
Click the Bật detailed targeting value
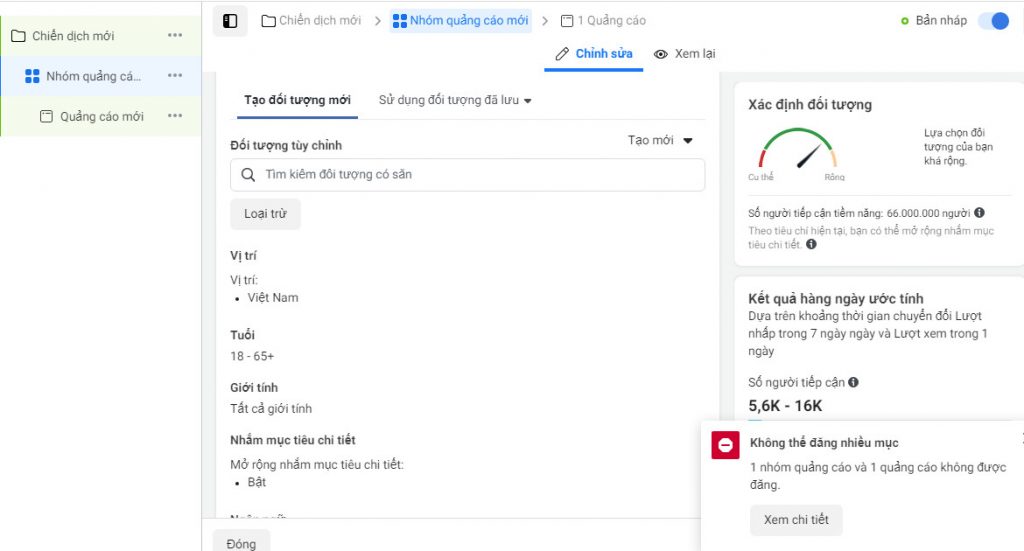click(x=257, y=482)
